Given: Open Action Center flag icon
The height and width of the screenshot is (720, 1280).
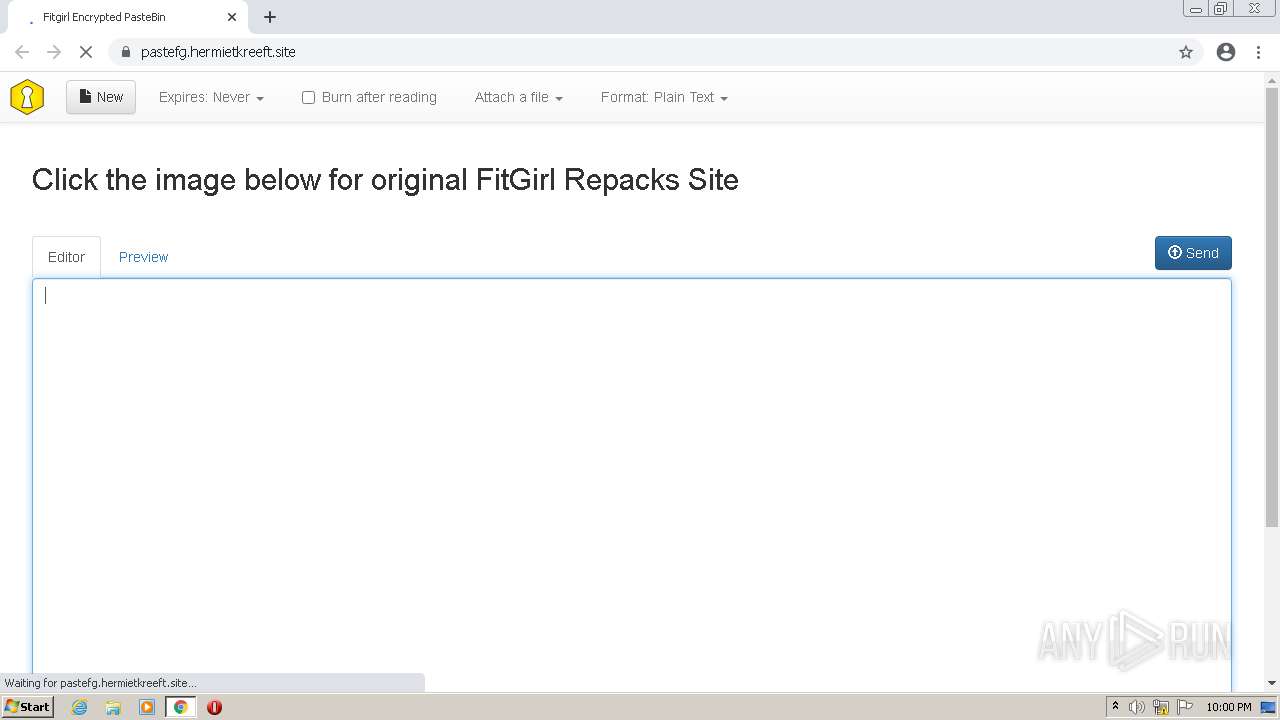Looking at the screenshot, I should (x=1185, y=707).
